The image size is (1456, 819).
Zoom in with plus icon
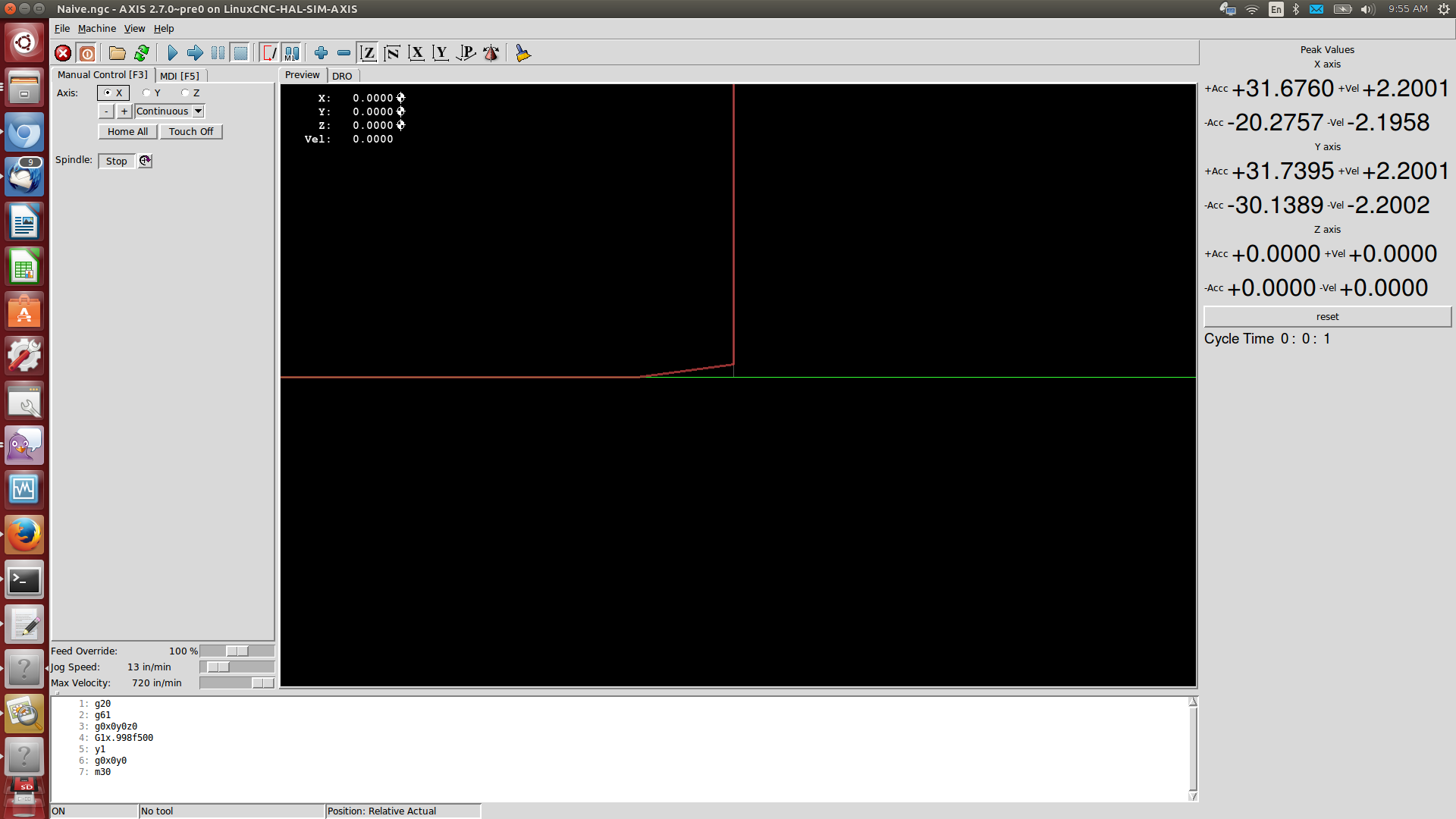(x=321, y=53)
